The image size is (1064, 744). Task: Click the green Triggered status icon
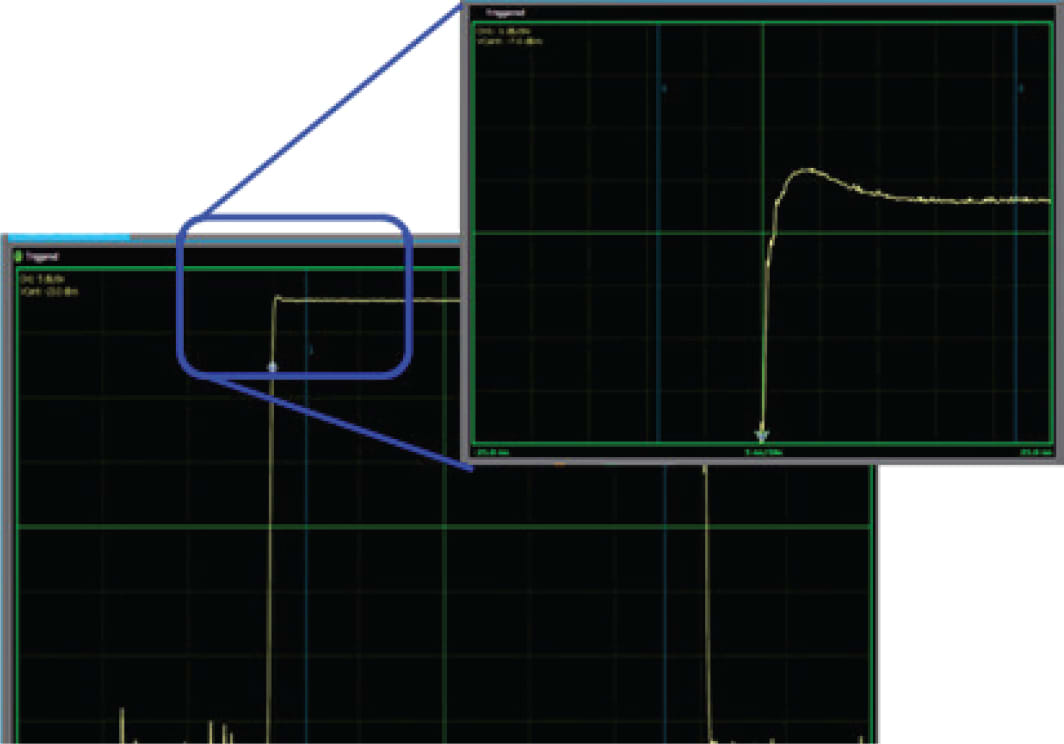point(18,256)
